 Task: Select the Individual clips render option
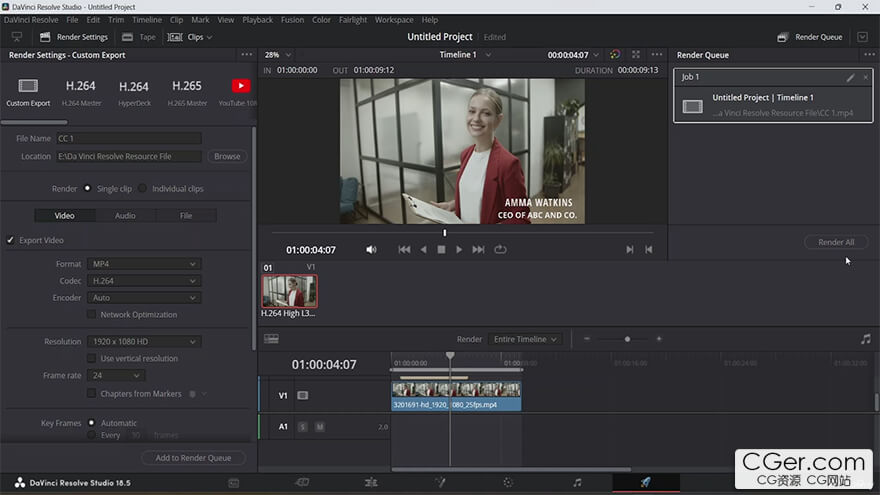pos(143,188)
